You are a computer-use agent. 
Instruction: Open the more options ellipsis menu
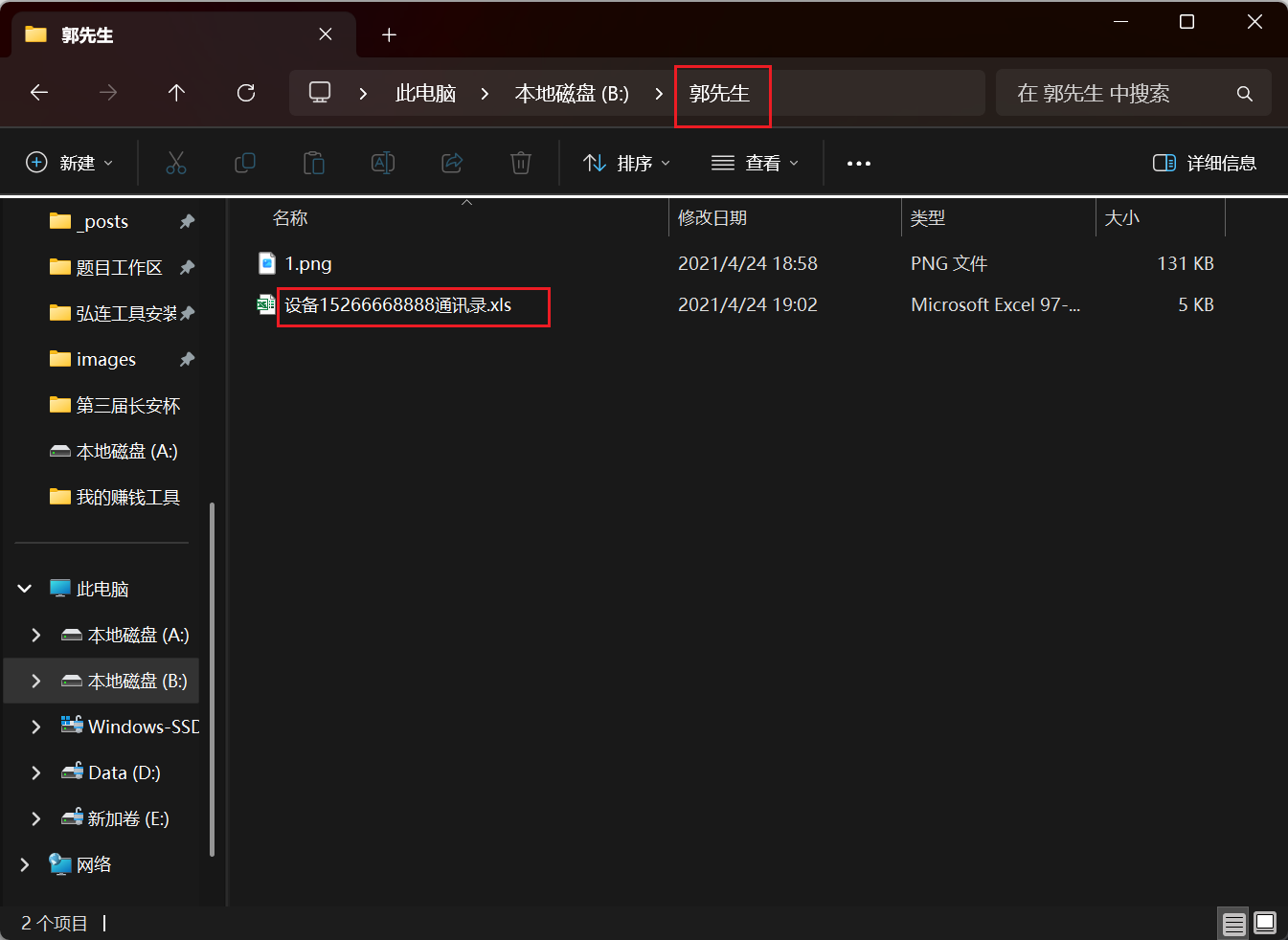859,163
